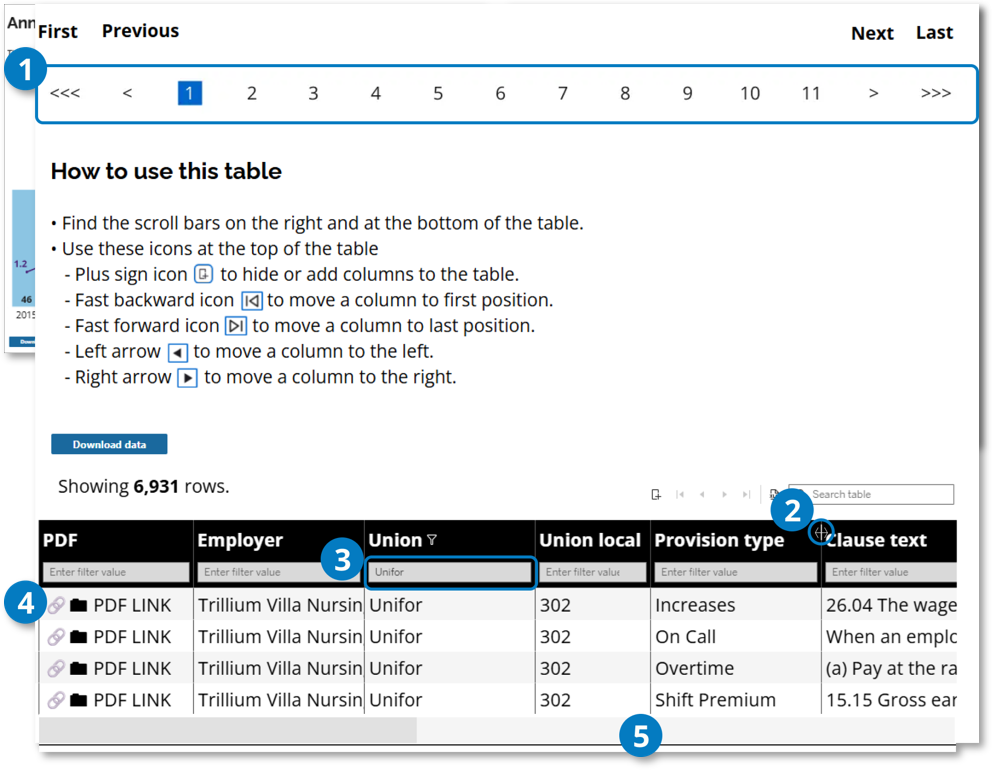Click the Union local filter field
Viewport: 992px width, 770px height.
pyautogui.click(x=592, y=572)
